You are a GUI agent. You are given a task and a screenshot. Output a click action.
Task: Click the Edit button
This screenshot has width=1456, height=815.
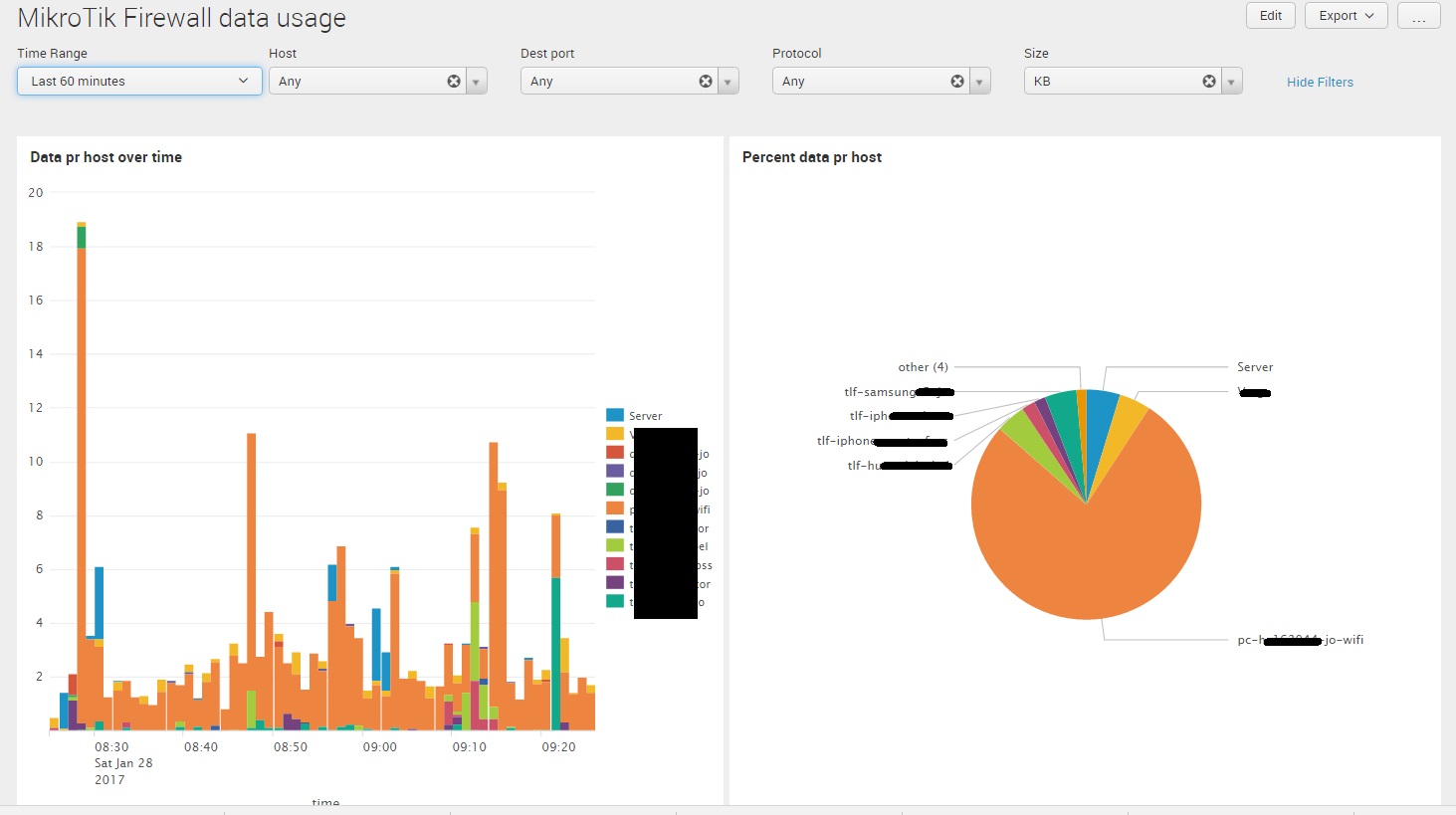click(x=1270, y=15)
